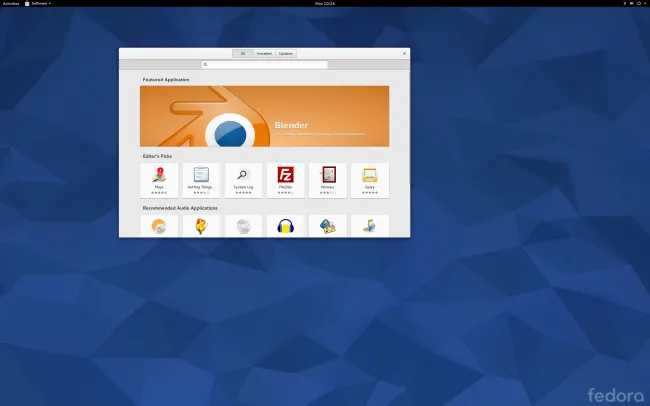Viewport: 650px width, 406px height.
Task: Click the power icon in top bar
Action: coord(639,3)
